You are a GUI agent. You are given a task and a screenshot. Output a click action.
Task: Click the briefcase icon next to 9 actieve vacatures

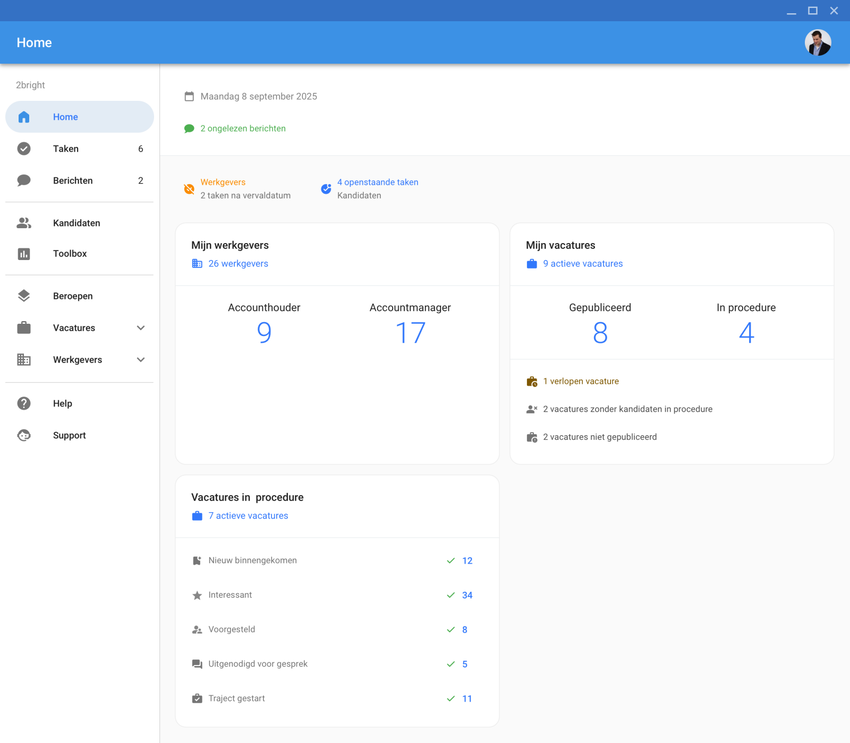point(530,263)
